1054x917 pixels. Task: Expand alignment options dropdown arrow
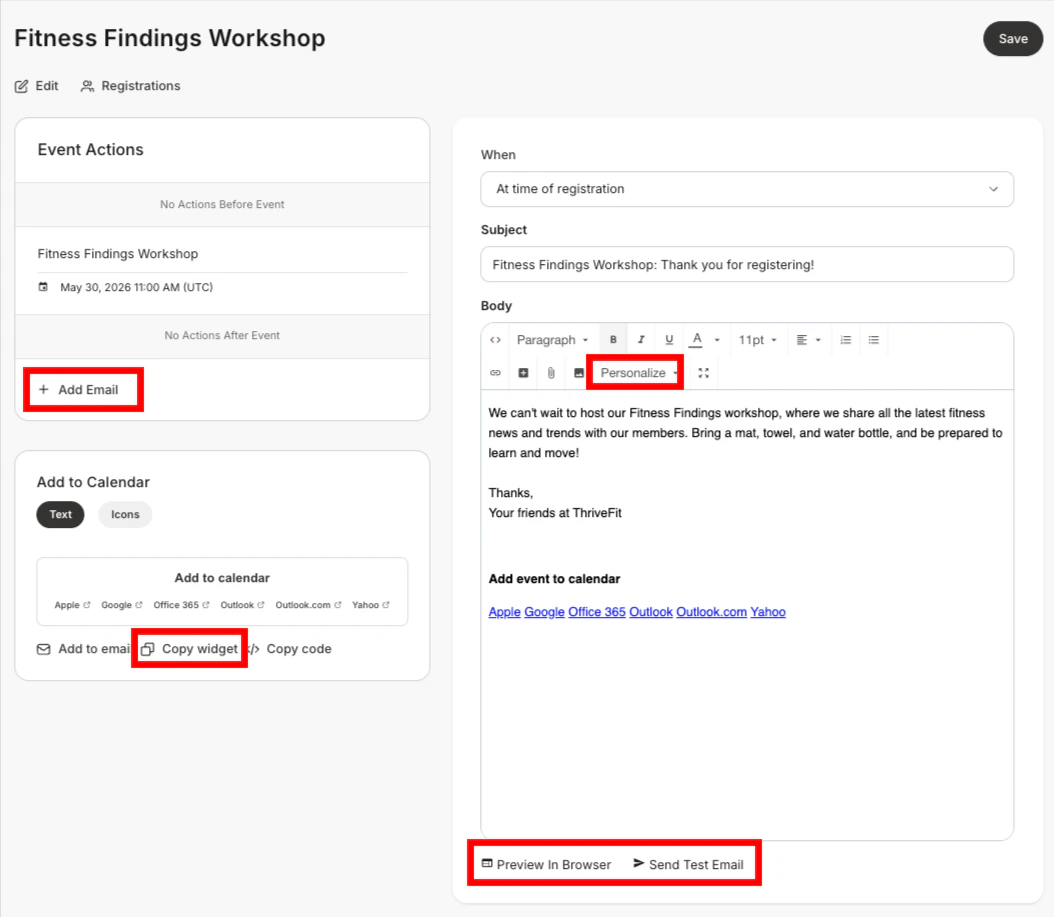click(x=818, y=340)
